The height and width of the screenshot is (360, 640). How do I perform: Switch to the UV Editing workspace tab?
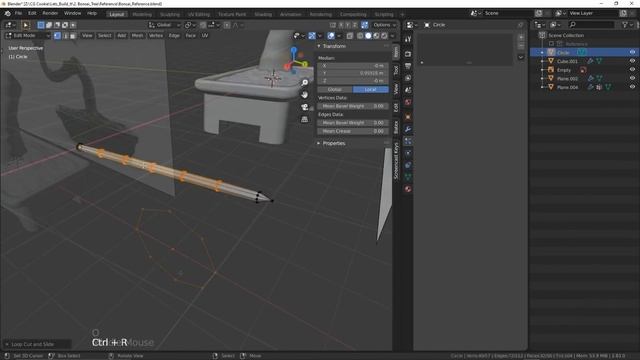click(199, 14)
